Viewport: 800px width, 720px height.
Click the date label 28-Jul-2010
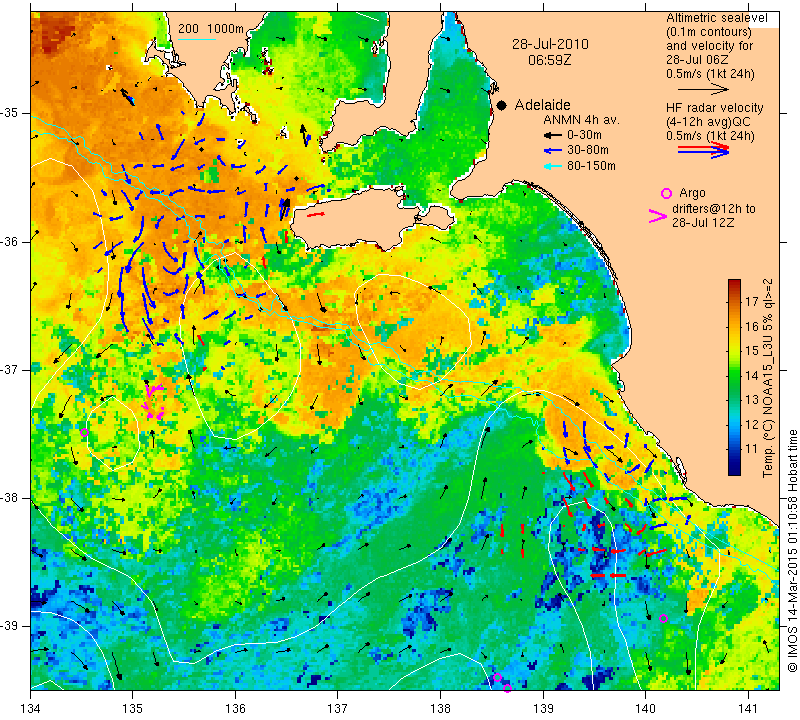click(x=550, y=44)
